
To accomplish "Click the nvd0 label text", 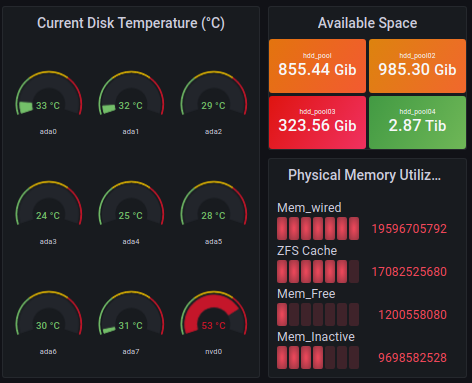I will (214, 352).
